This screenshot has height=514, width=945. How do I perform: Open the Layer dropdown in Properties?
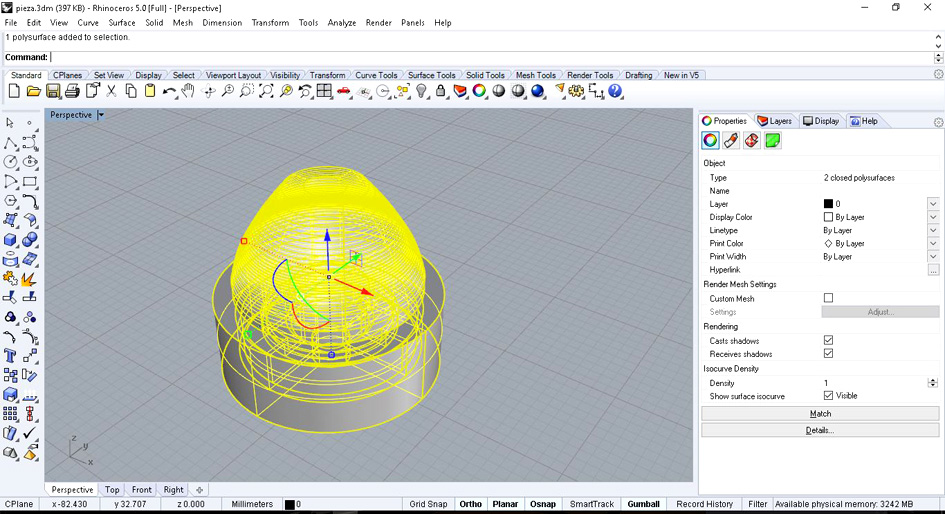tap(933, 204)
